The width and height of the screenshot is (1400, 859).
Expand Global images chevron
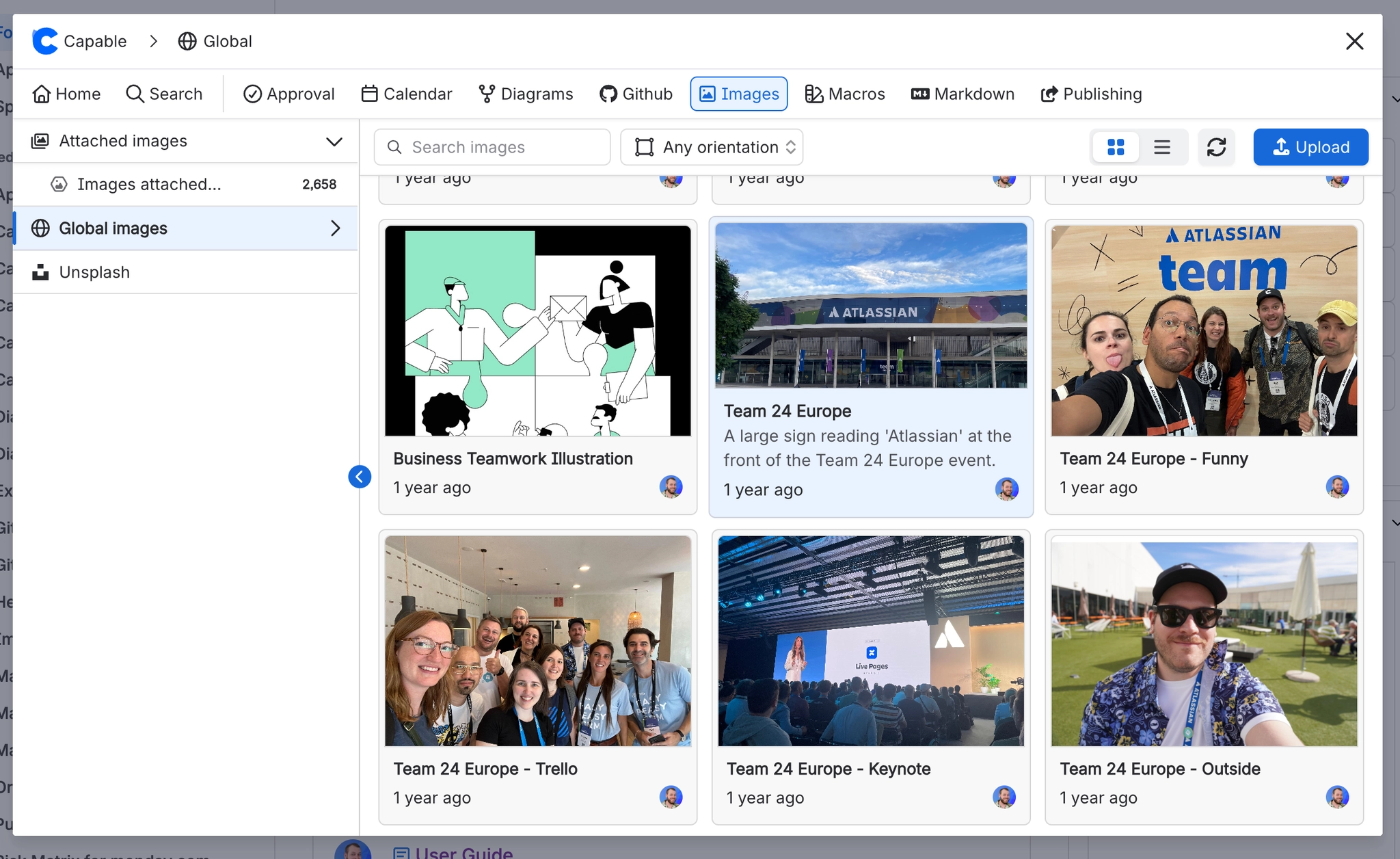click(335, 228)
